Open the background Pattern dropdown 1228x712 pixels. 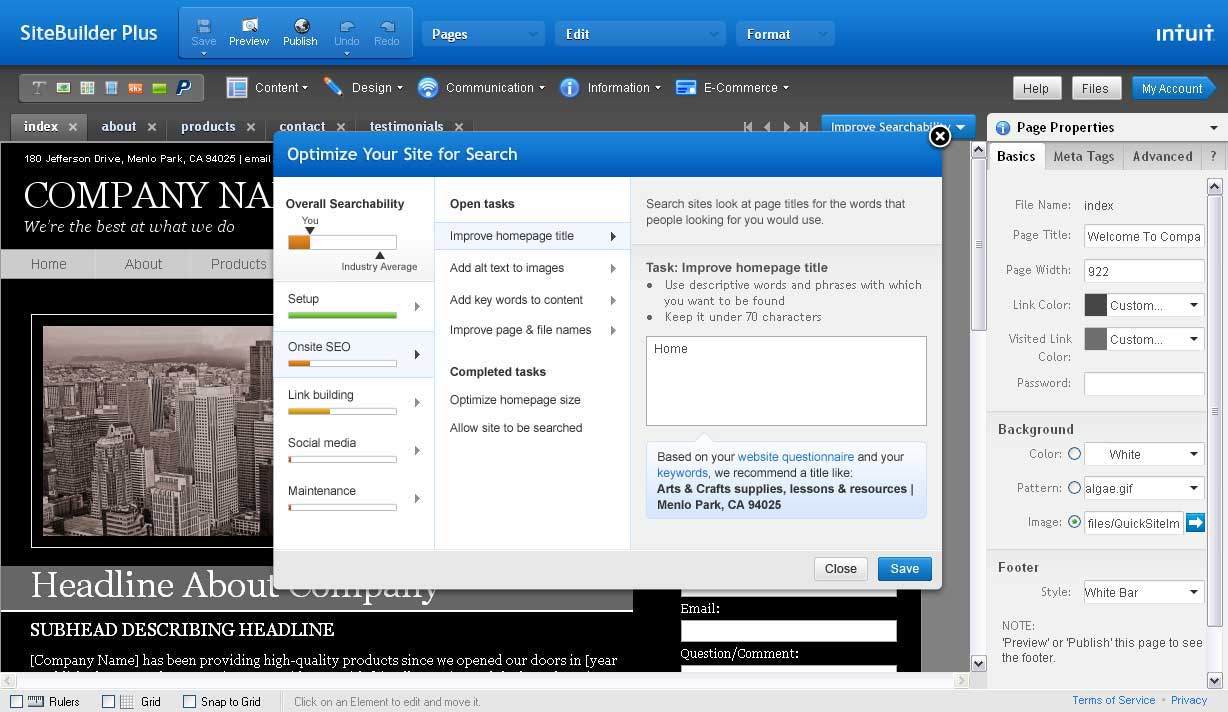pyautogui.click(x=1144, y=488)
